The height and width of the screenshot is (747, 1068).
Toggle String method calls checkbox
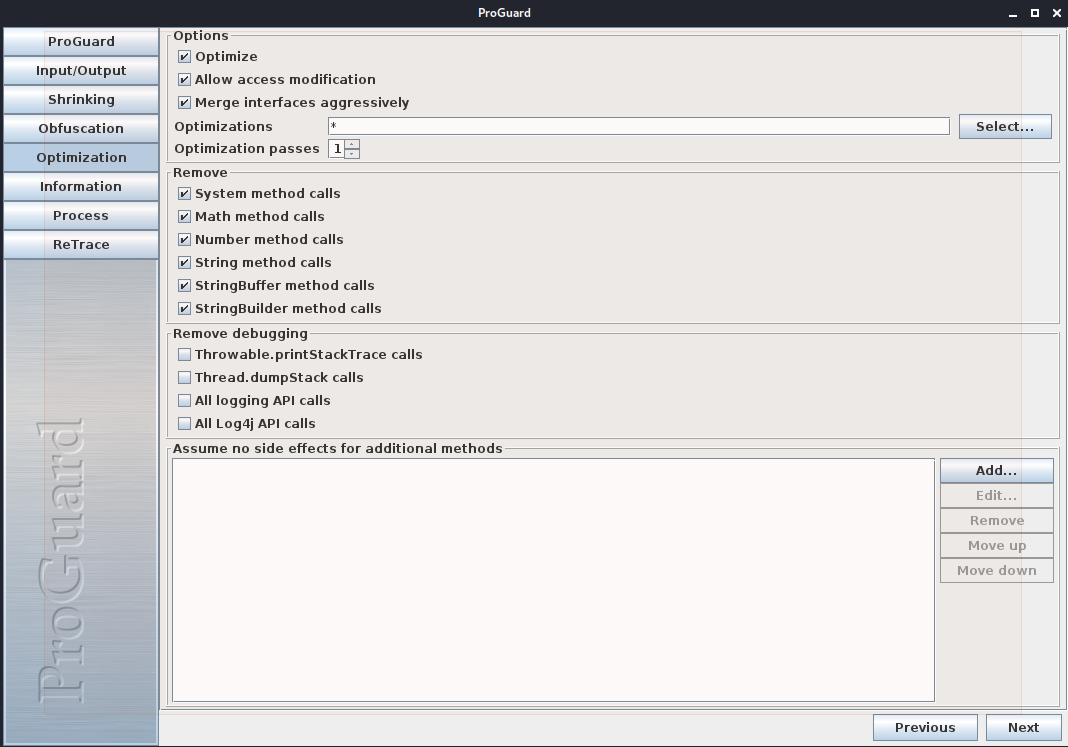[184, 263]
